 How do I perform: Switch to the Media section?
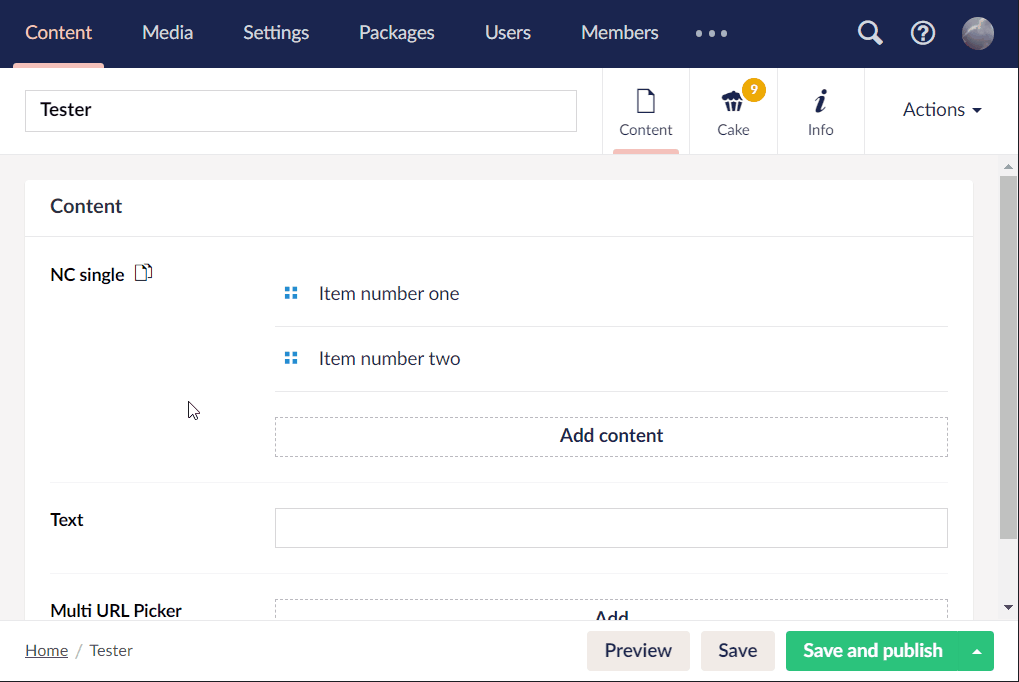167,32
